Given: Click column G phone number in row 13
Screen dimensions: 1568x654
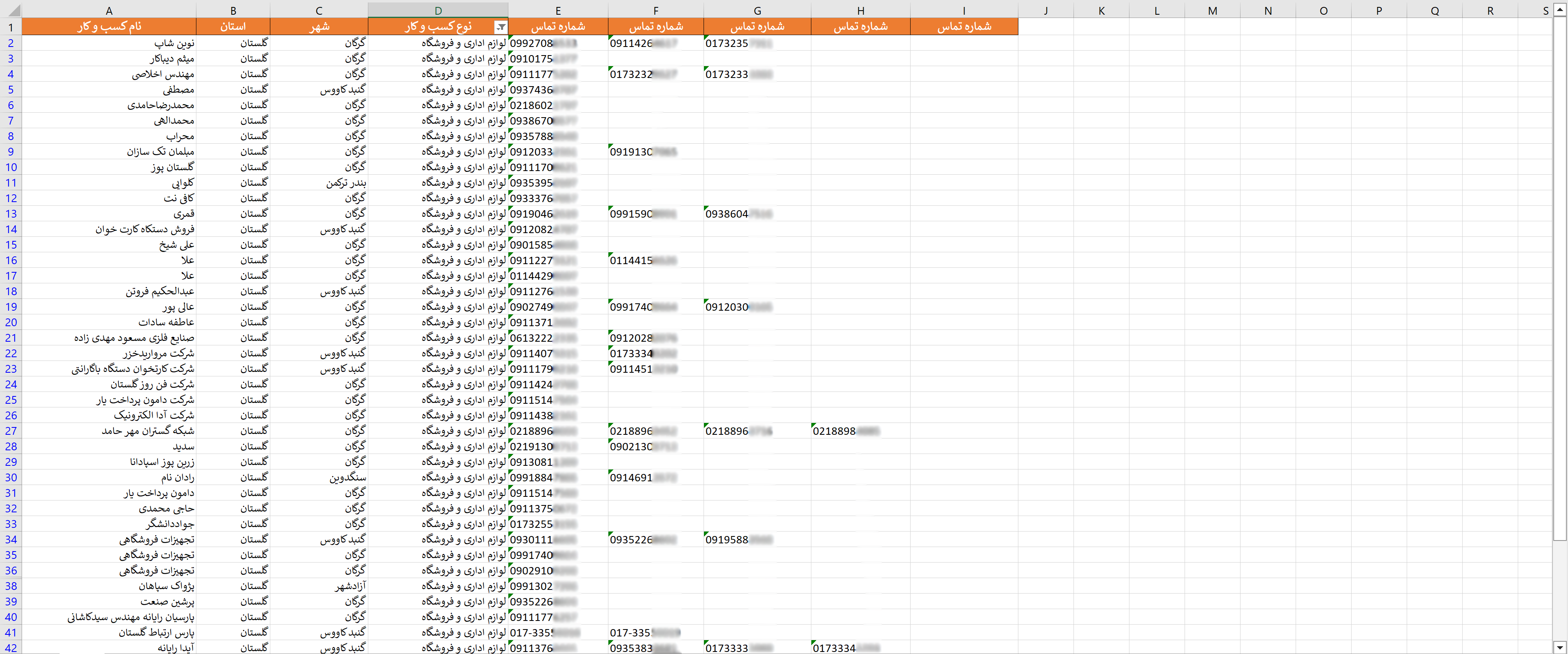Looking at the screenshot, I should tap(757, 214).
